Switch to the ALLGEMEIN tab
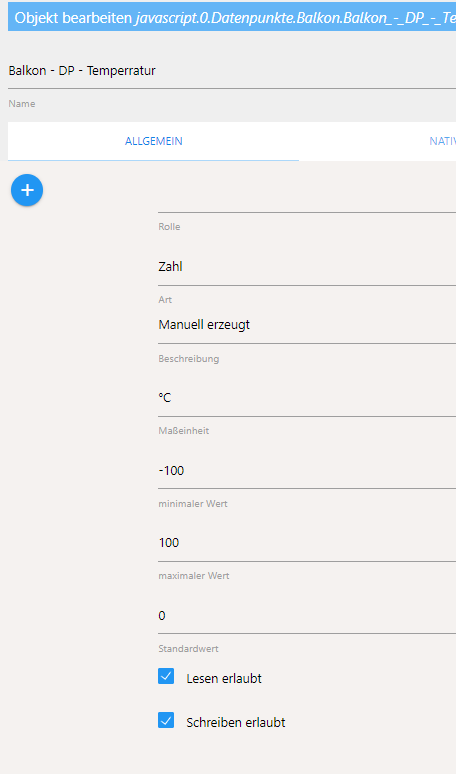 (153, 141)
